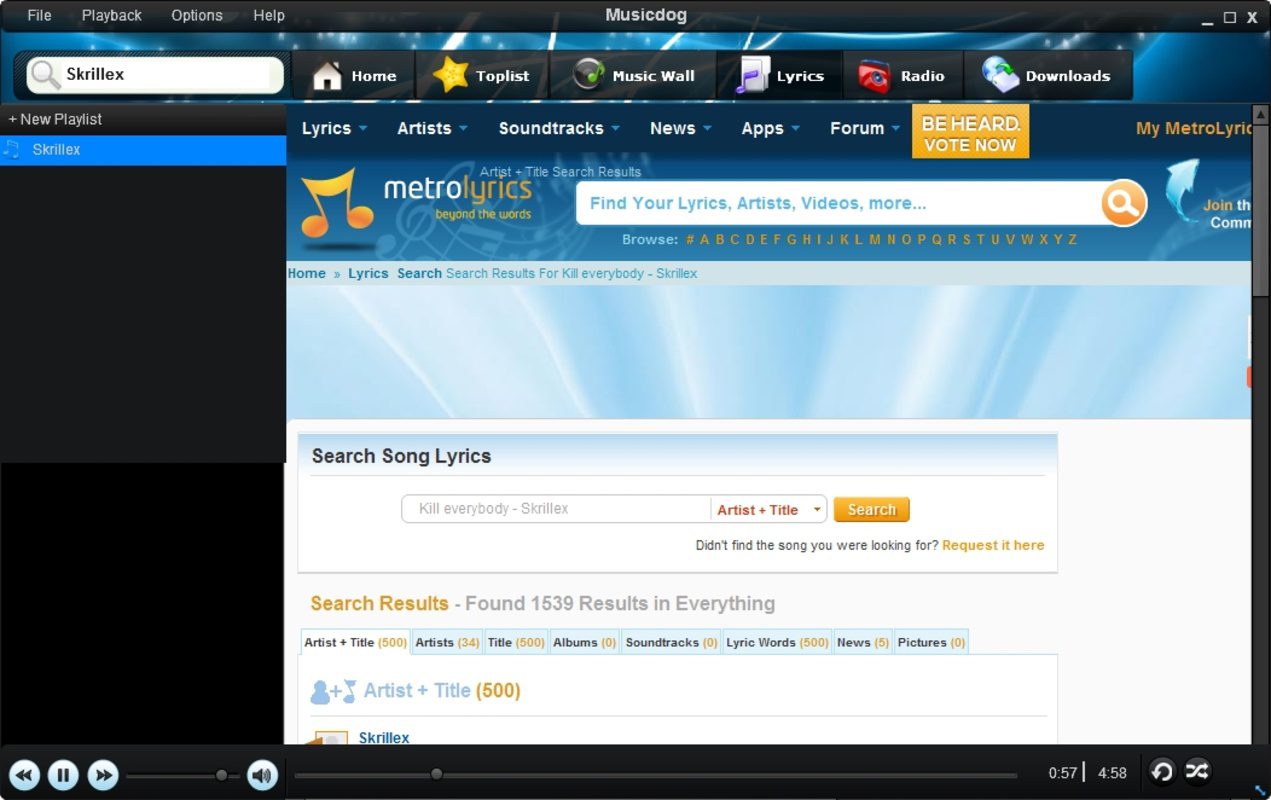
Task: Browse lyrics by the # symbol
Action: coord(690,239)
